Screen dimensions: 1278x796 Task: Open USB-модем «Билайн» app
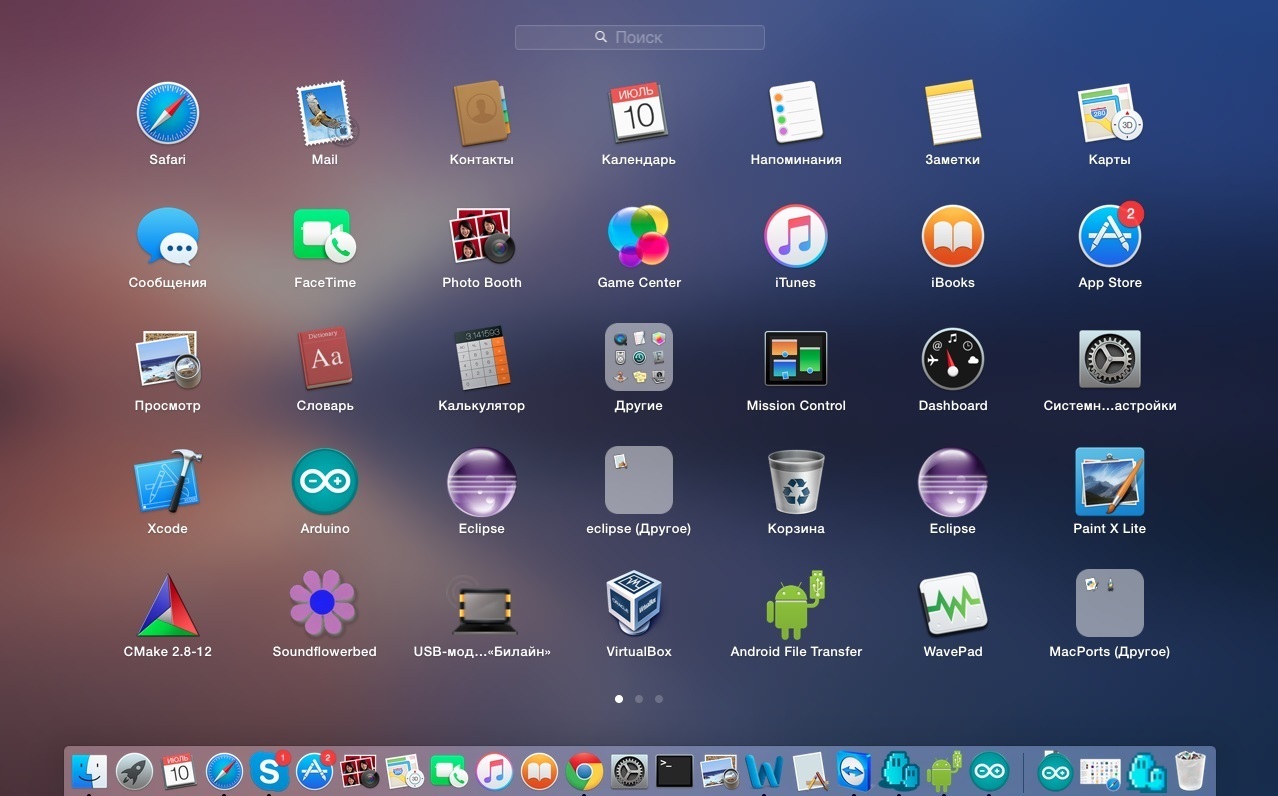tap(481, 606)
